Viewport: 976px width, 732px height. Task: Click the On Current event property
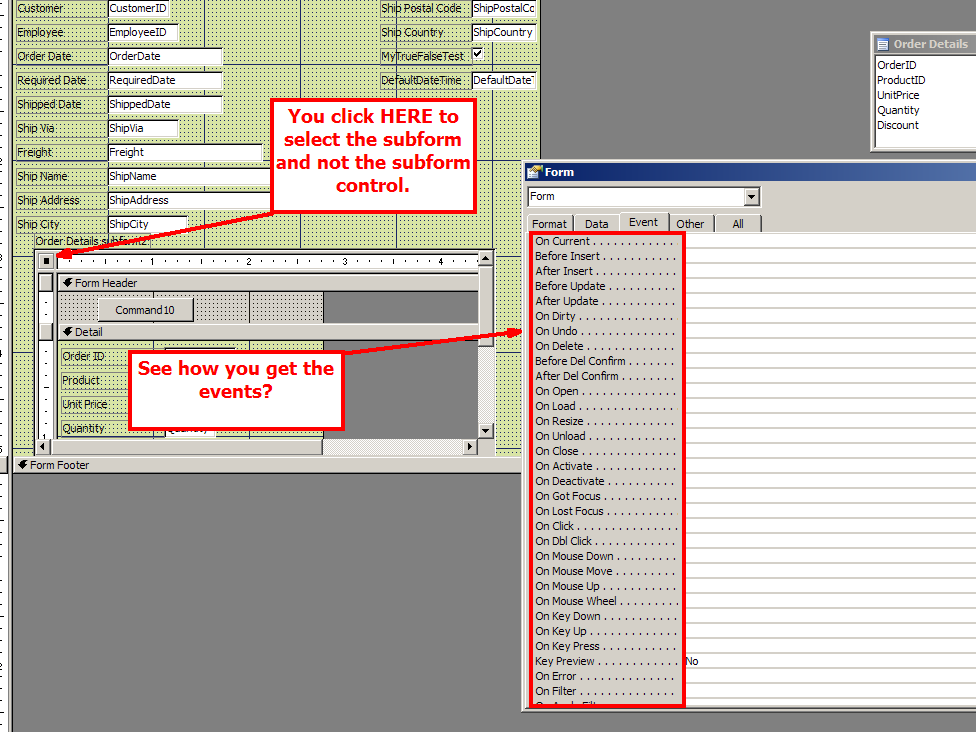(606, 241)
